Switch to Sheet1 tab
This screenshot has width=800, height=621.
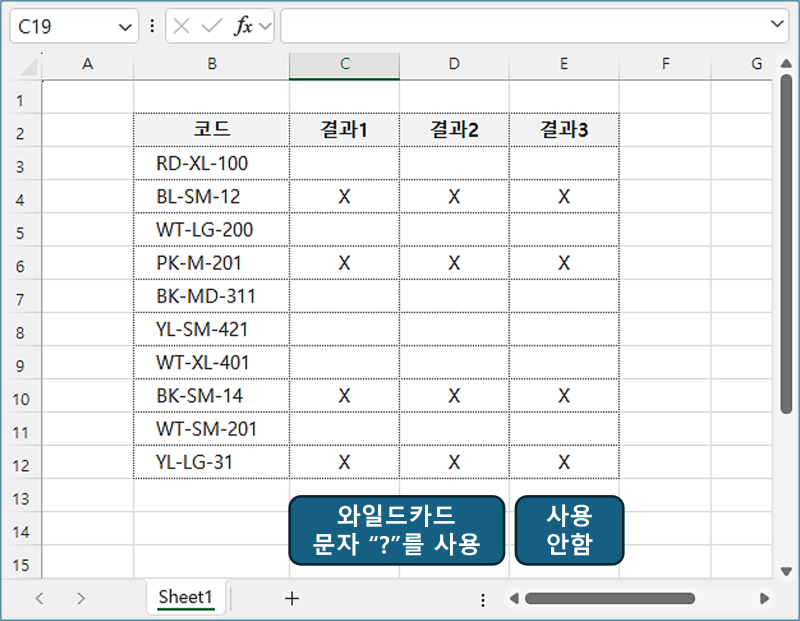pos(186,597)
